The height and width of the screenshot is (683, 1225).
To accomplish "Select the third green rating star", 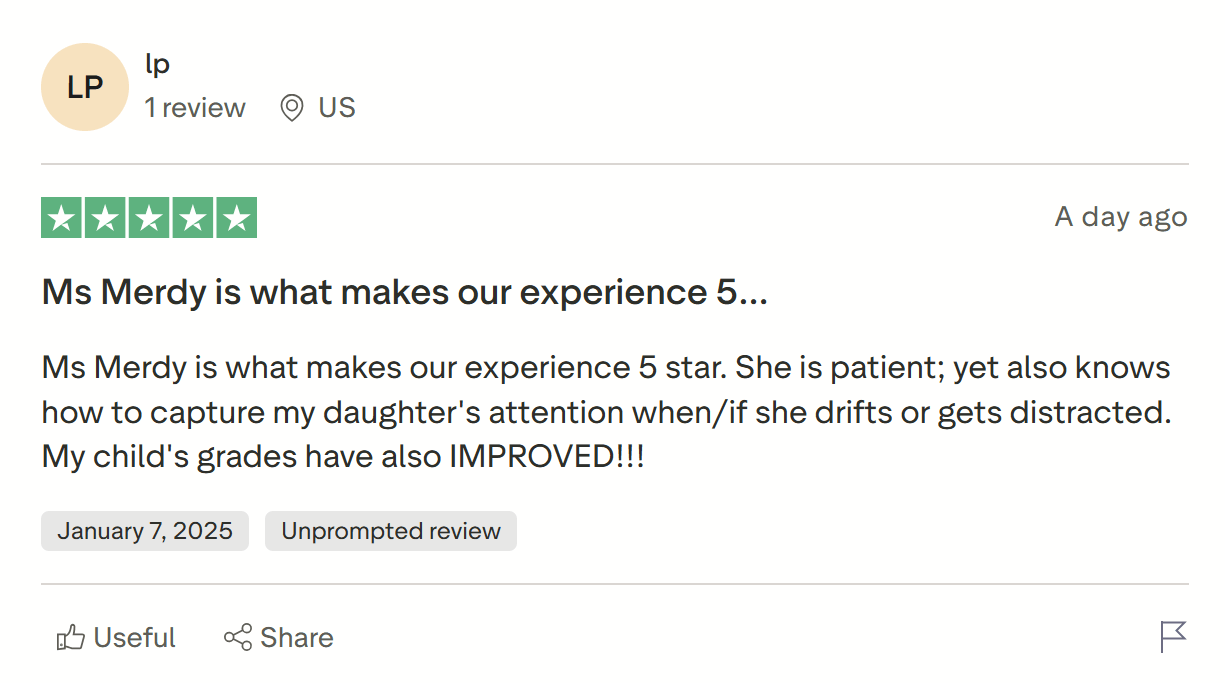I will (149, 218).
